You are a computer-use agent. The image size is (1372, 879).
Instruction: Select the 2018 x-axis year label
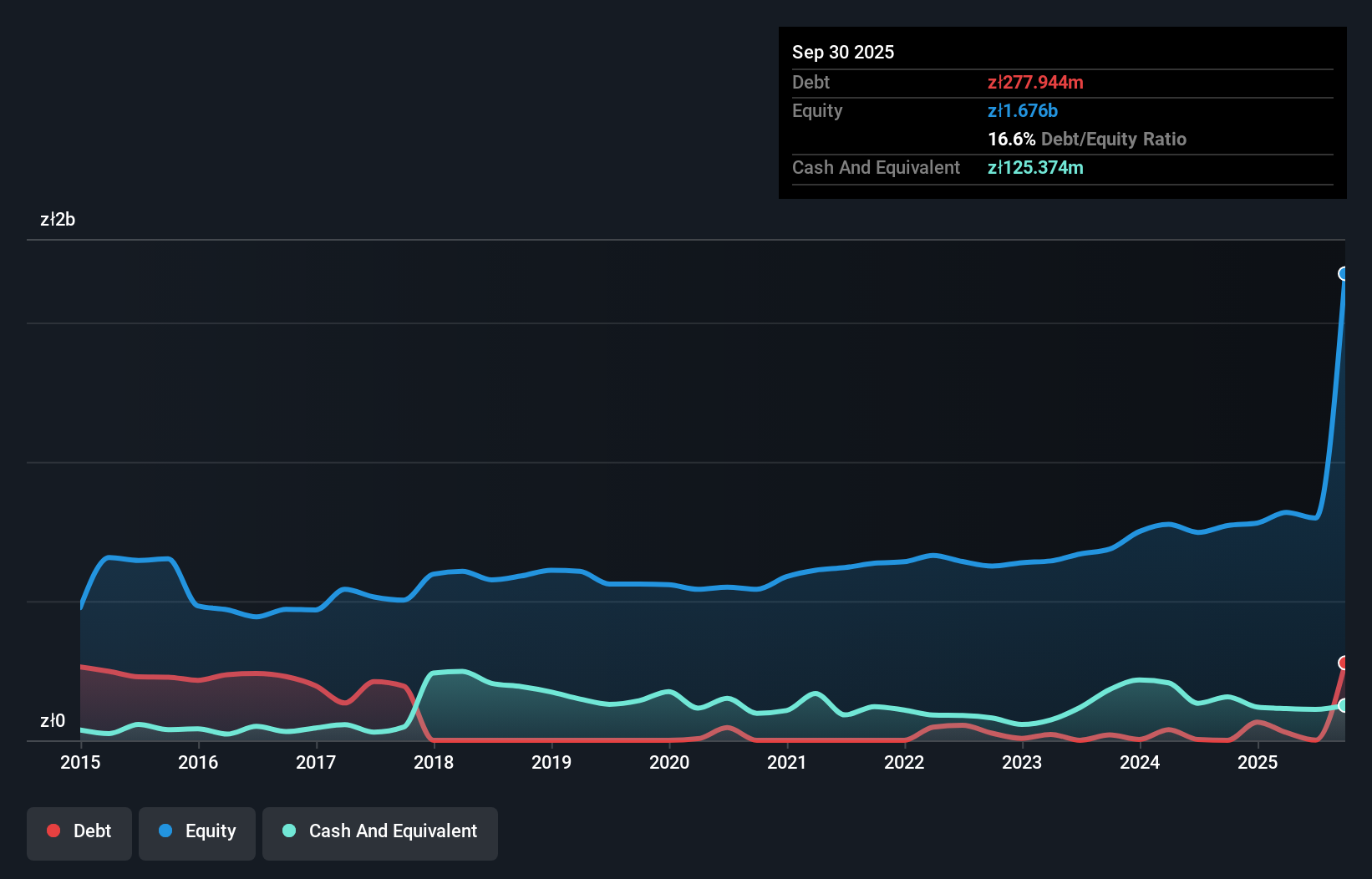pyautogui.click(x=434, y=762)
